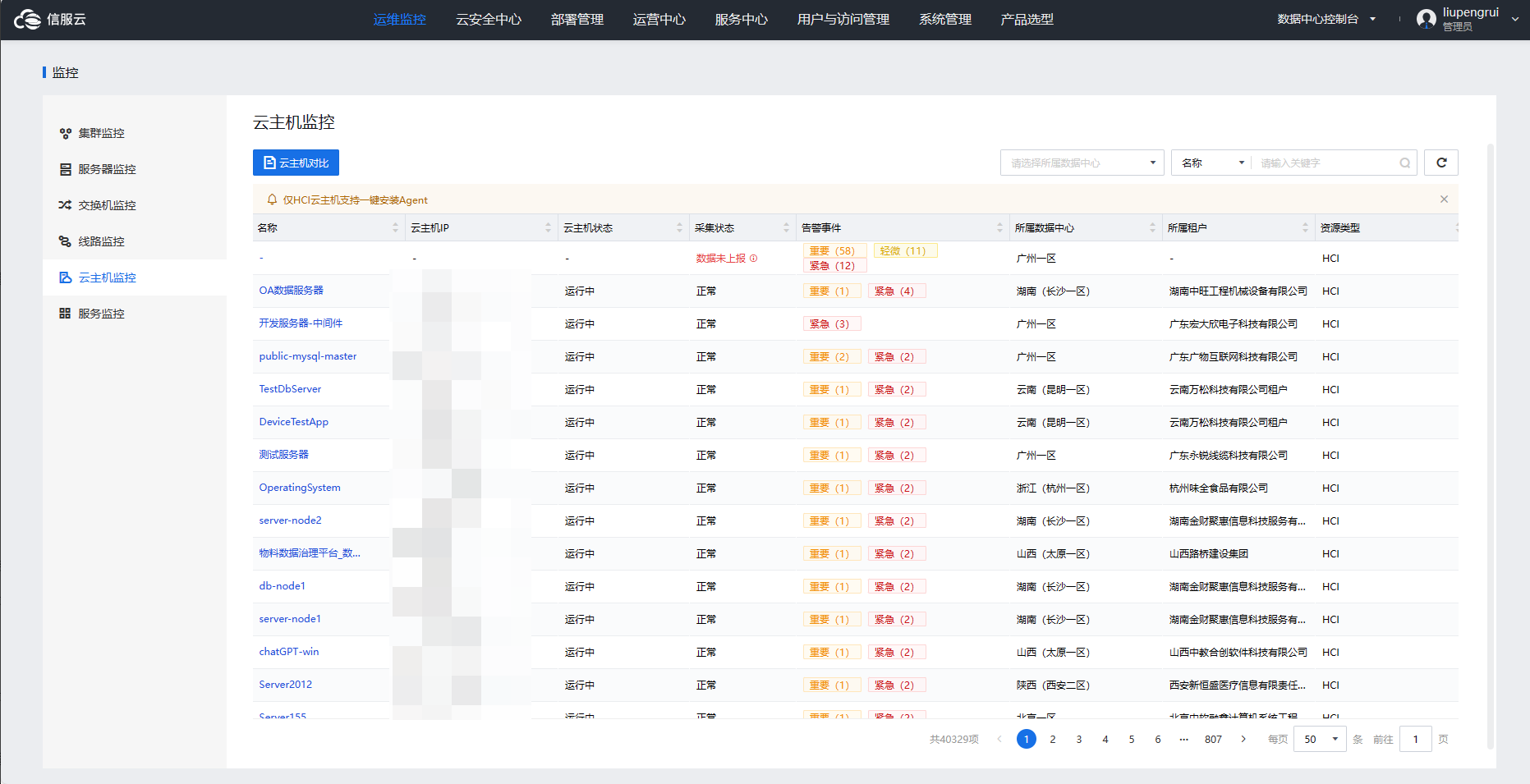Sort by 云主机IP column
This screenshot has width=1530, height=784.
tap(549, 228)
